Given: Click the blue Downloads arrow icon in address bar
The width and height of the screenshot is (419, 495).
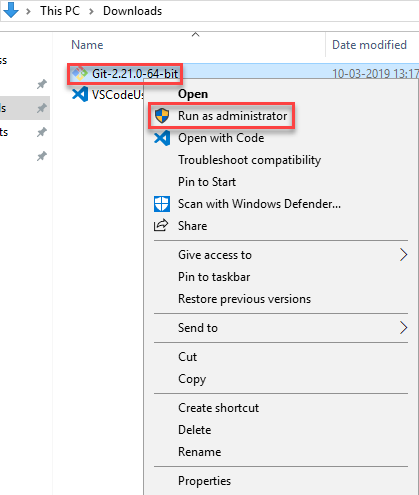Looking at the screenshot, I should tap(11, 10).
